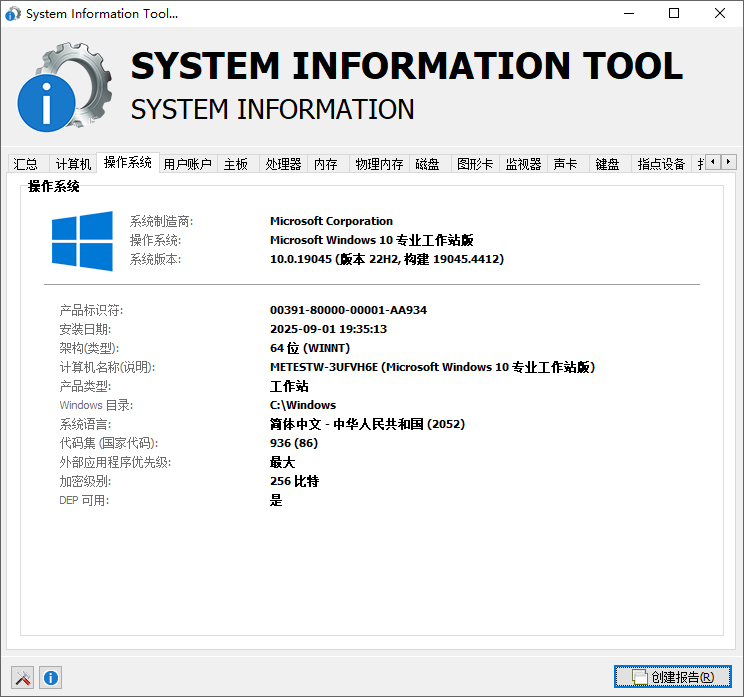Image resolution: width=744 pixels, height=697 pixels.
Task: Click the gear-and-info application logo
Action: point(65,87)
